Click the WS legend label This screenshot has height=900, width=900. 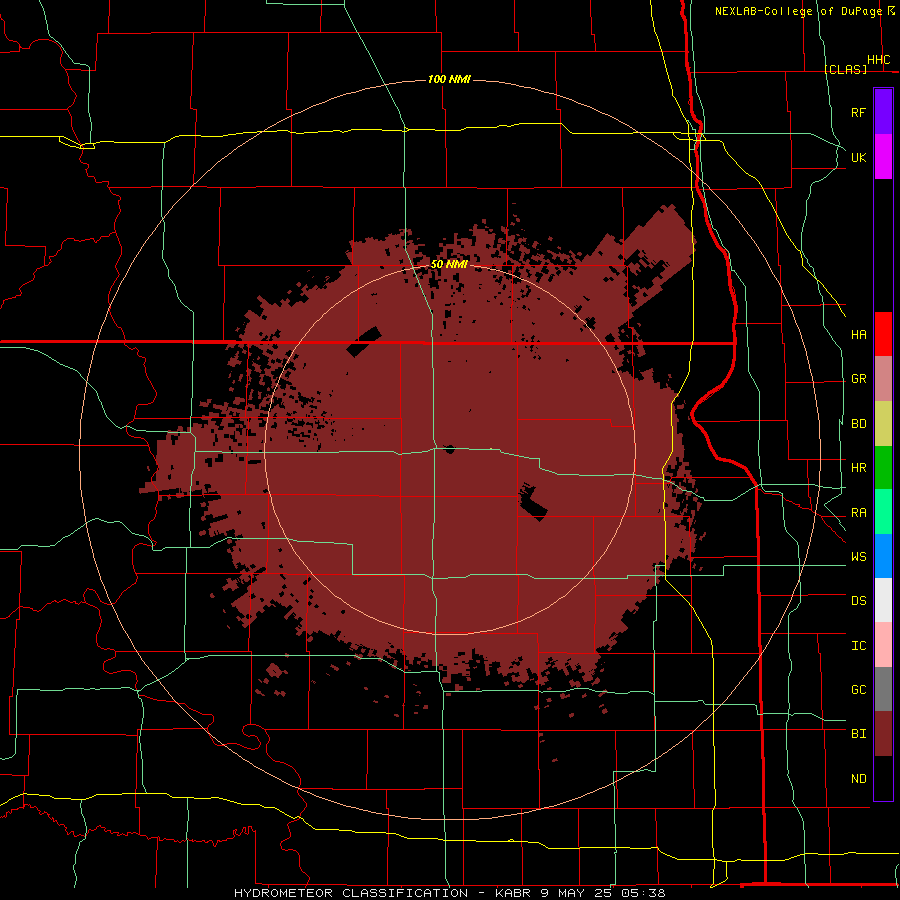pos(858,557)
